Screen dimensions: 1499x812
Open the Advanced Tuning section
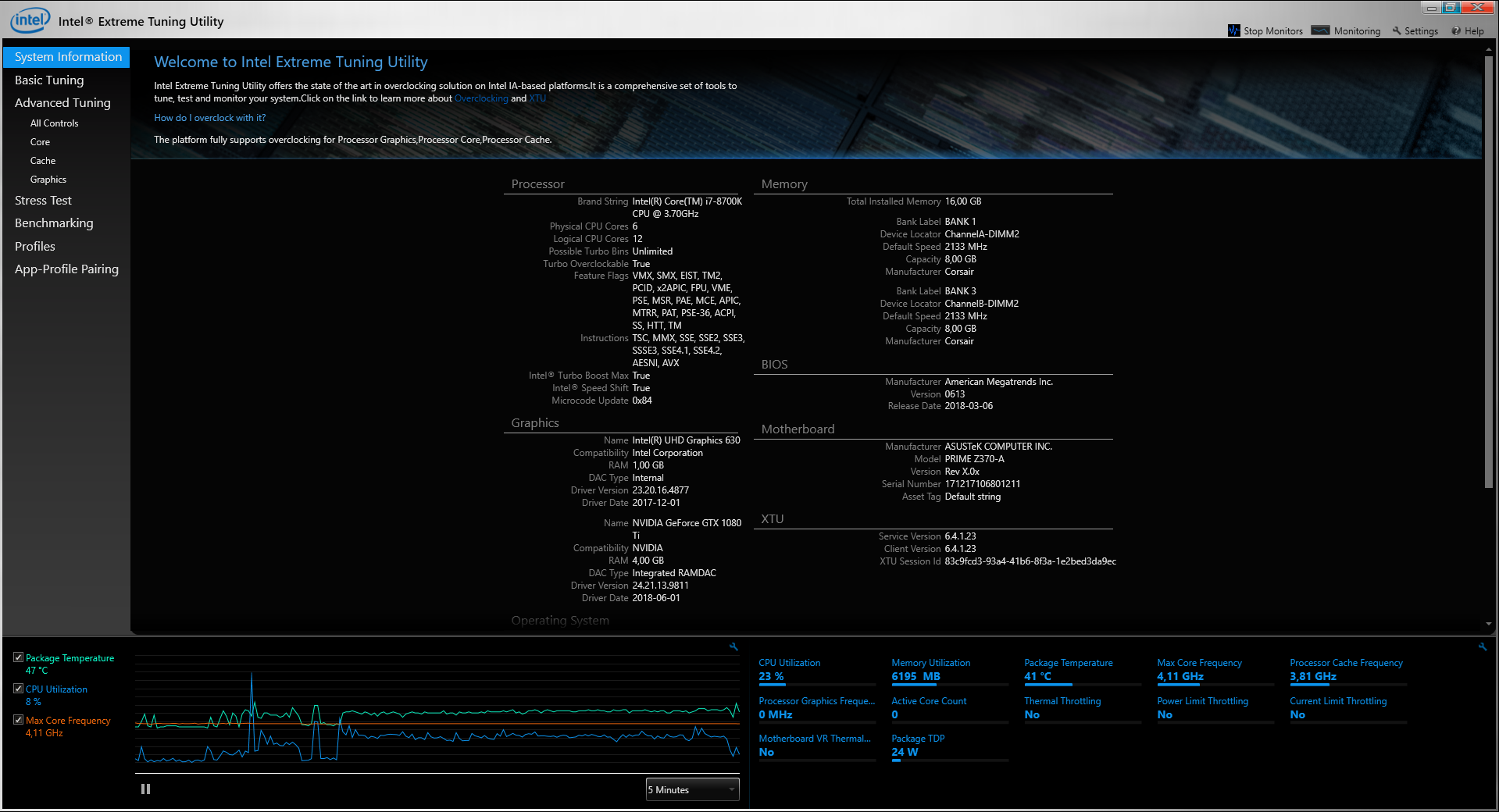[x=62, y=103]
